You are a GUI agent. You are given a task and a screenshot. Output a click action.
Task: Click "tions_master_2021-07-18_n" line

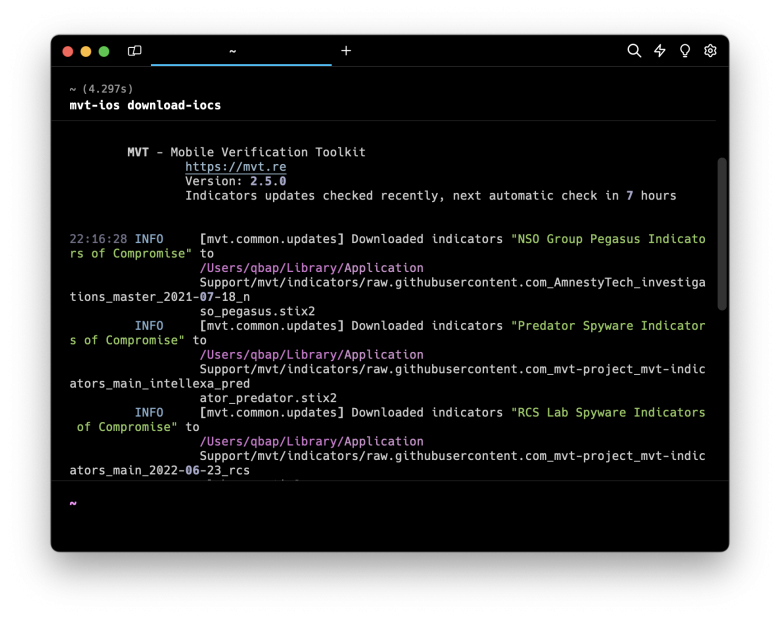click(x=160, y=297)
